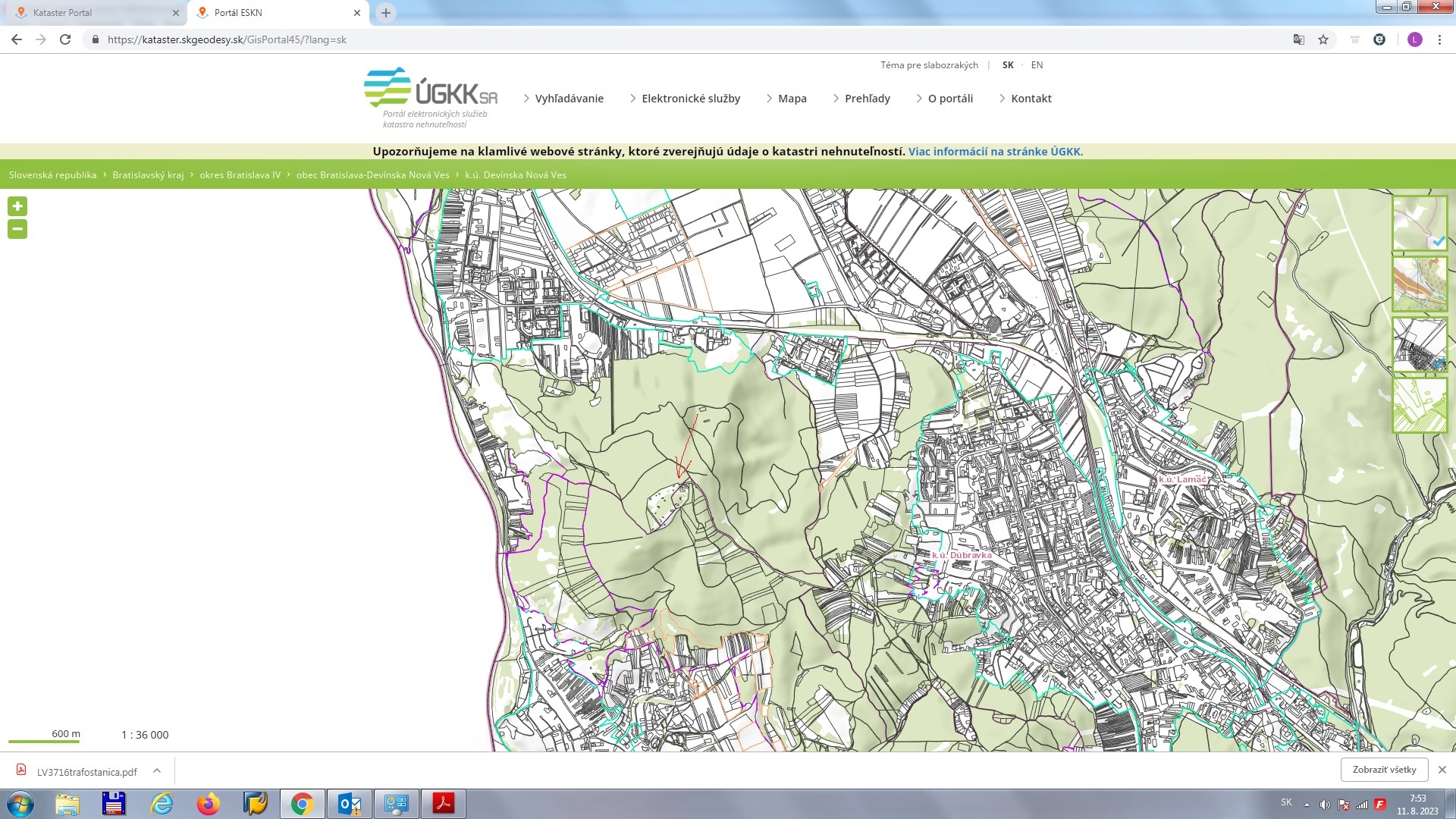This screenshot has width=1456, height=819.
Task: Open the Prehľady menu item
Action: pyautogui.click(x=867, y=99)
